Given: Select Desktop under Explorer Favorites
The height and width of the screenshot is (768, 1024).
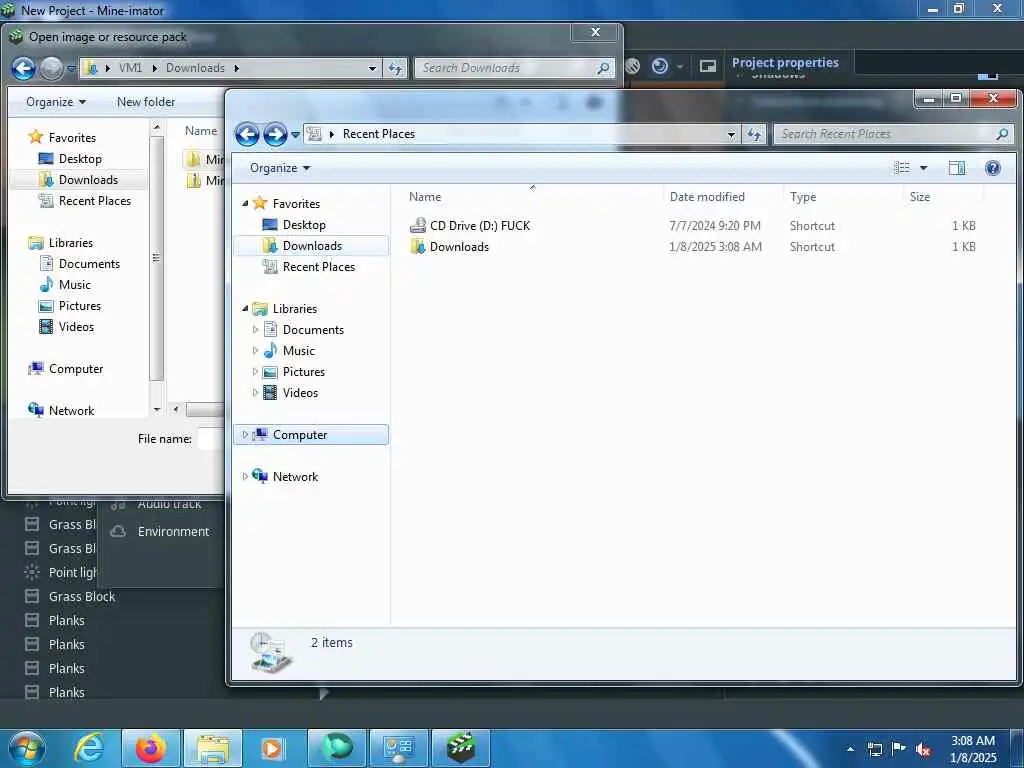Looking at the screenshot, I should pyautogui.click(x=293, y=225).
